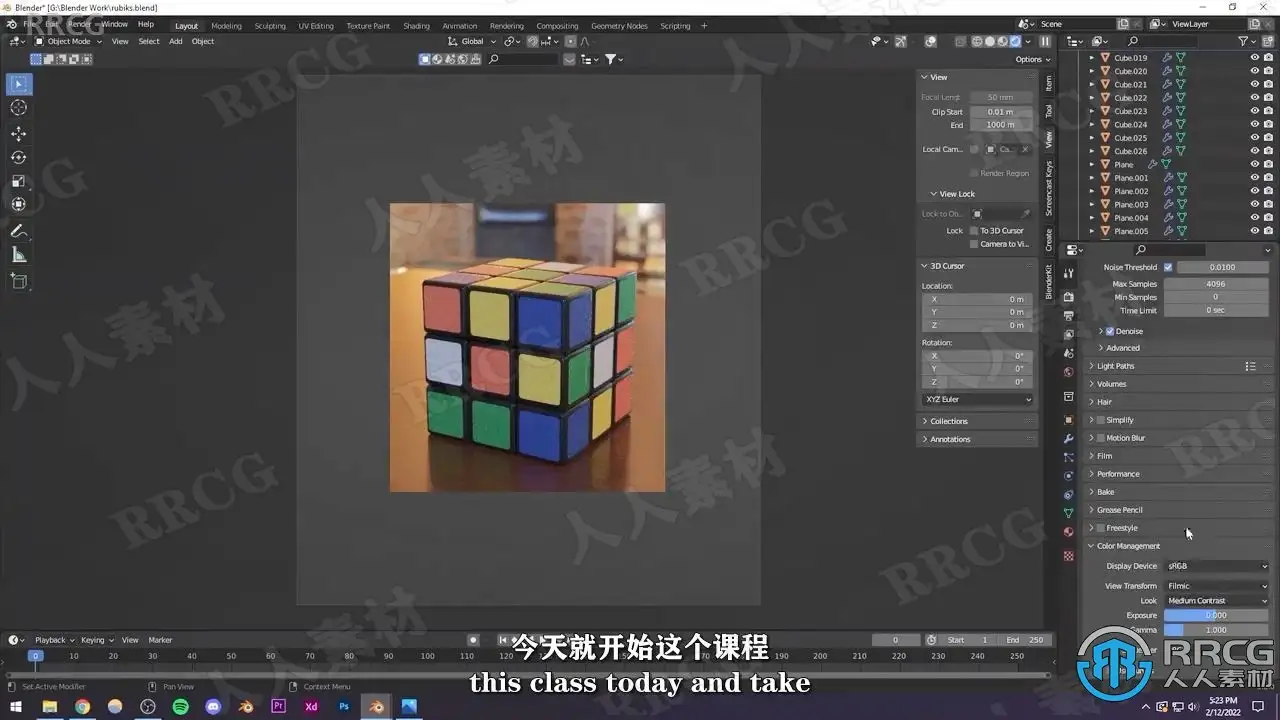1280x720 pixels.
Task: Enable the Freestyle checkbox
Action: tap(1101, 528)
